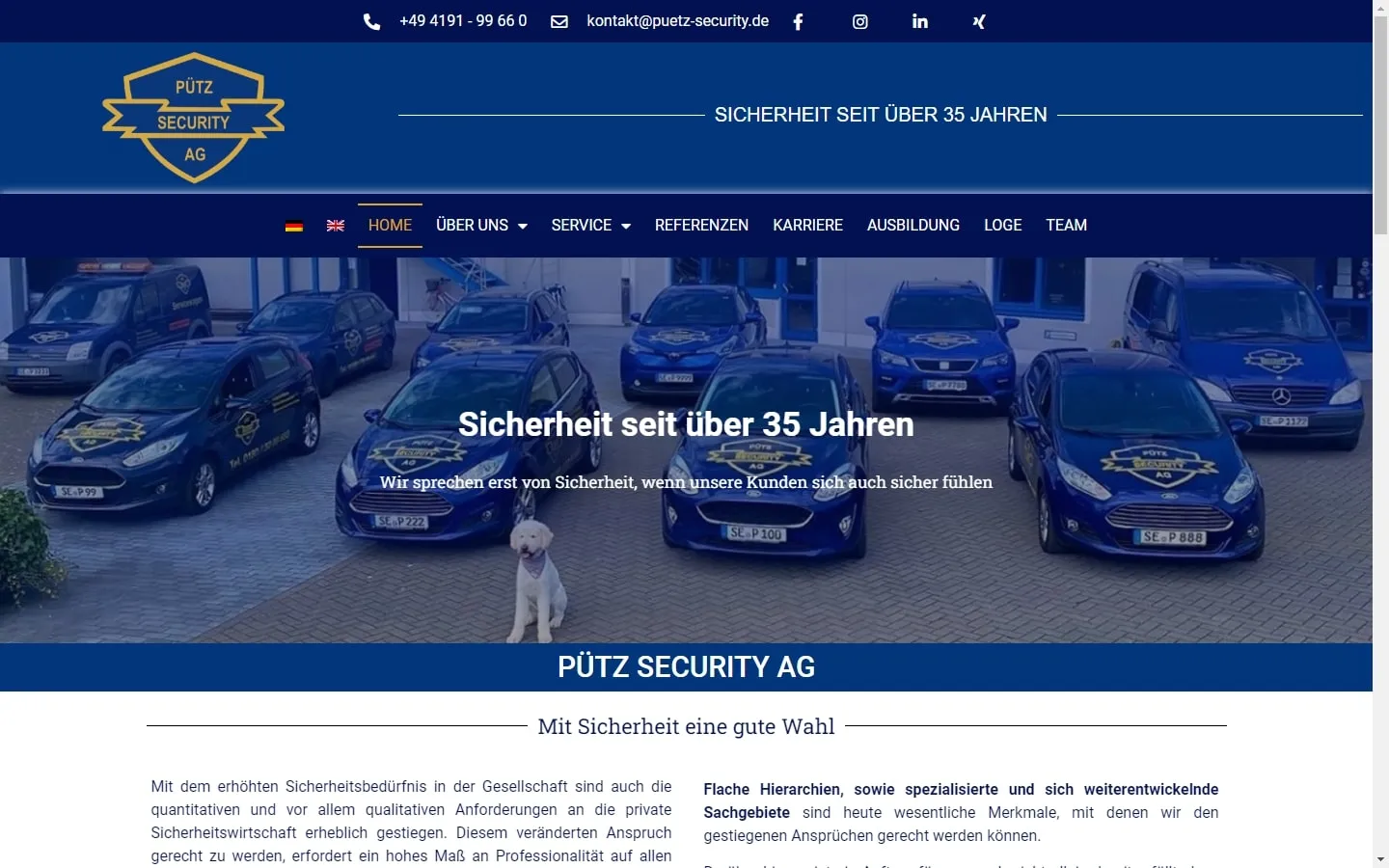This screenshot has height=868, width=1389.
Task: Click the page's vertical scrollbar thumb
Action: click(x=1380, y=123)
